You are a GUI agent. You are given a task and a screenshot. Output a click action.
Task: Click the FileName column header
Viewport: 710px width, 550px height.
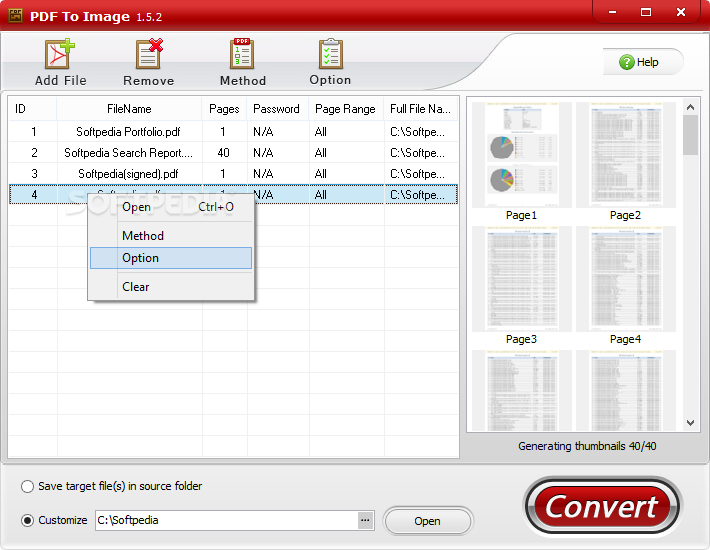pos(129,109)
